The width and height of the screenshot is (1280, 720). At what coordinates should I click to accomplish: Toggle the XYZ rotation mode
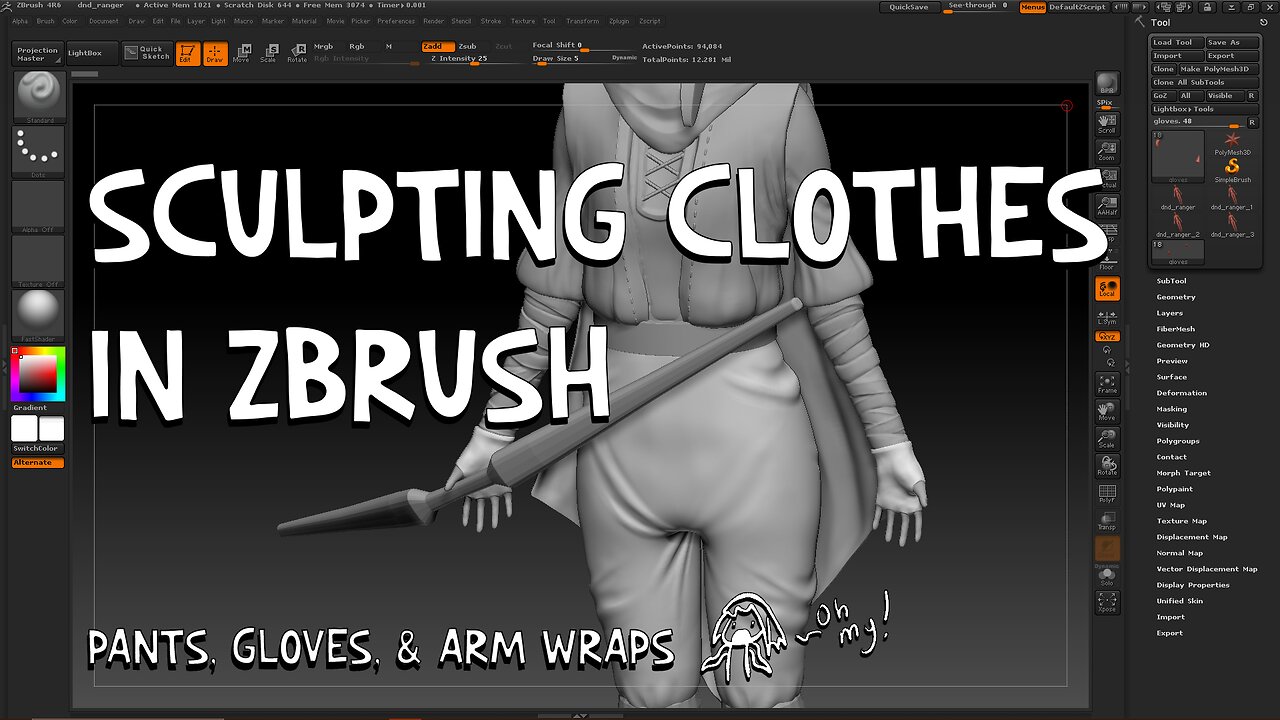click(x=1107, y=337)
